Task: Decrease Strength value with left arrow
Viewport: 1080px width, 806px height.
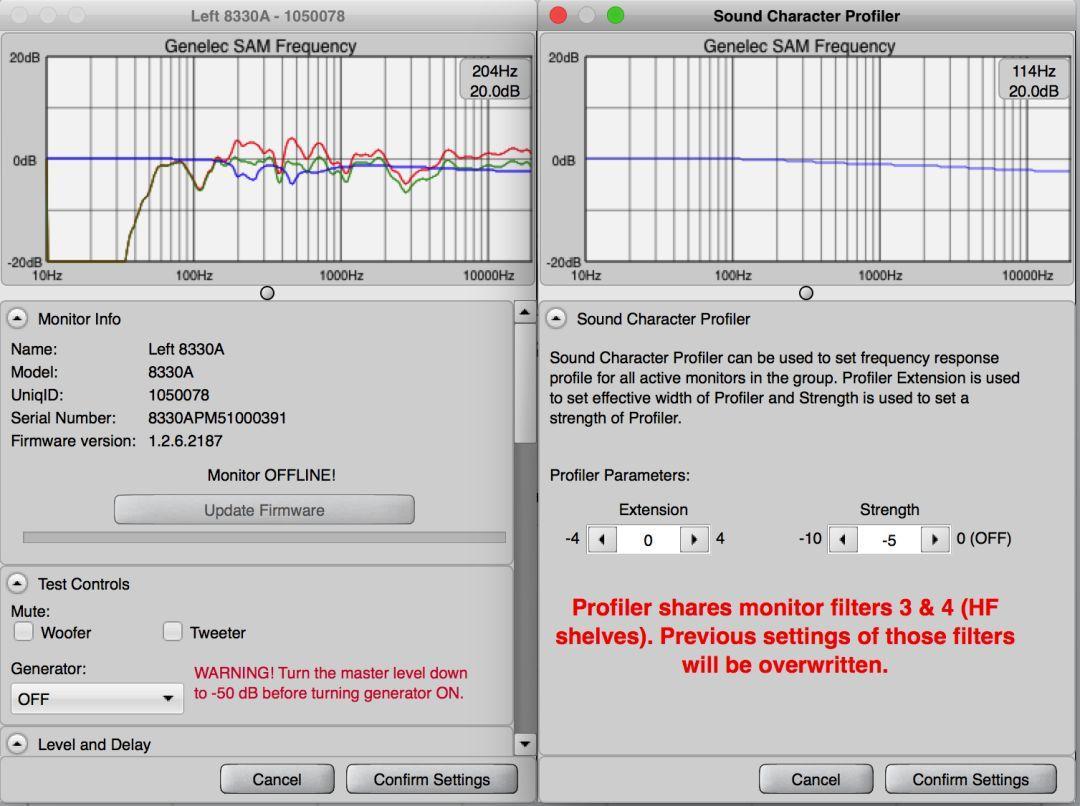Action: click(842, 540)
